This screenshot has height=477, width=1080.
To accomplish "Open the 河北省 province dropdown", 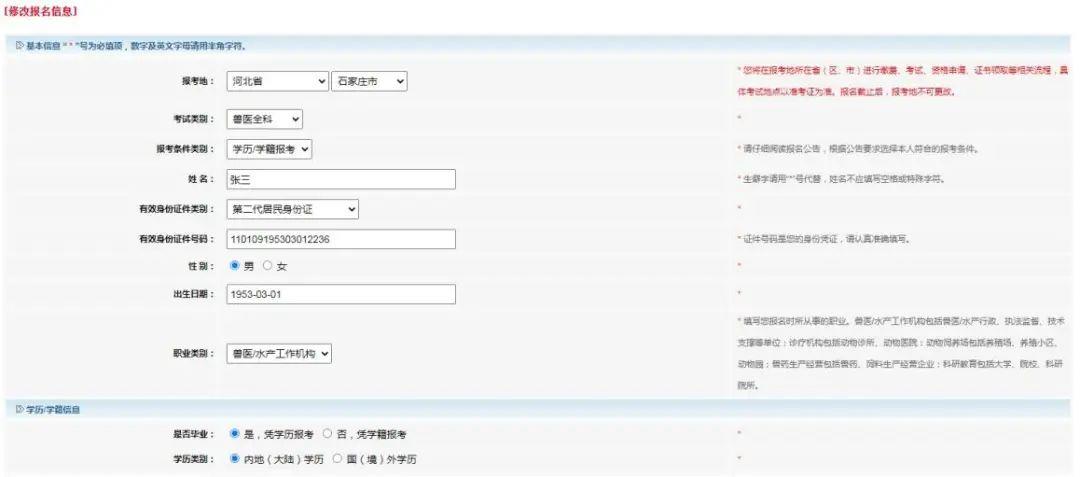I will click(x=277, y=81).
